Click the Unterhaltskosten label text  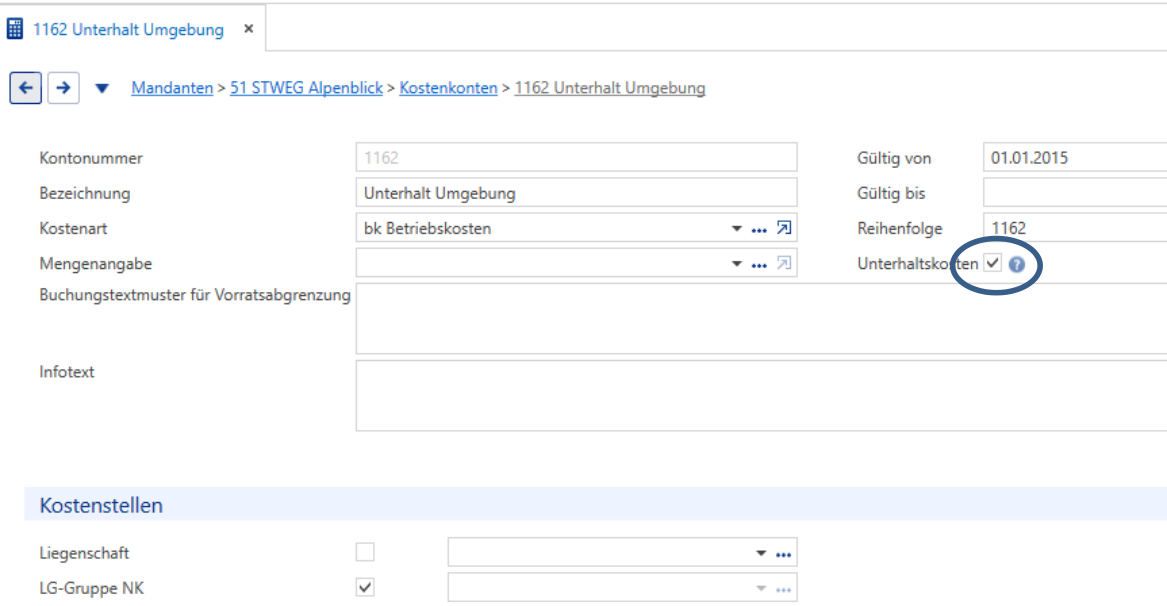(918, 264)
